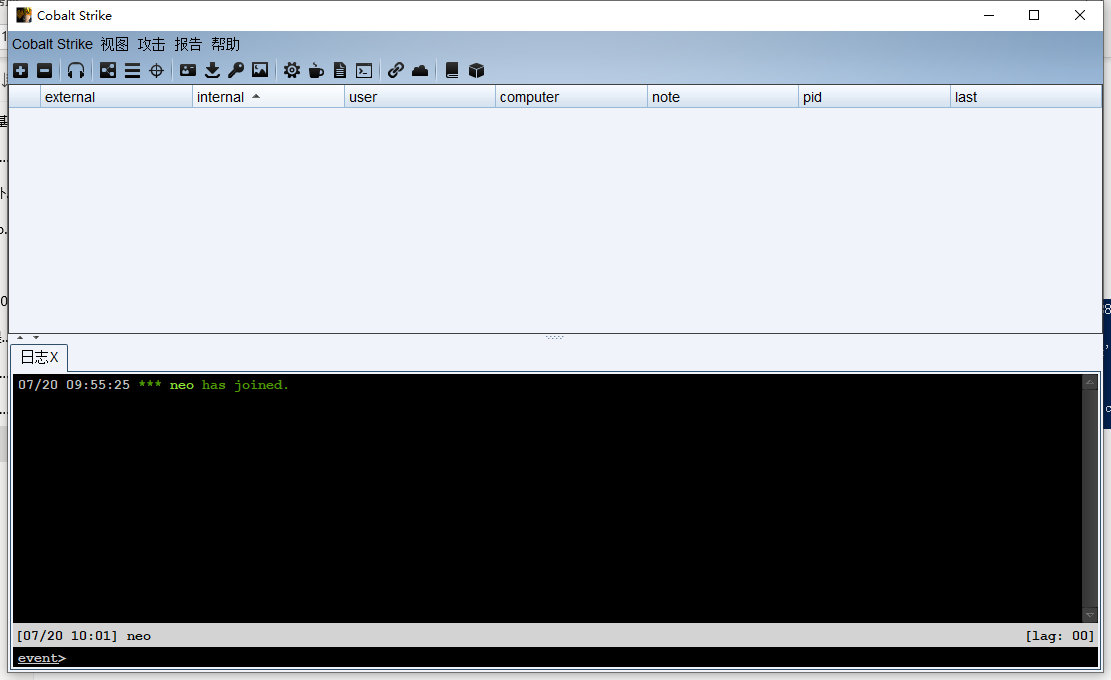Click the chain link host file icon
1111x680 pixels.
click(395, 70)
